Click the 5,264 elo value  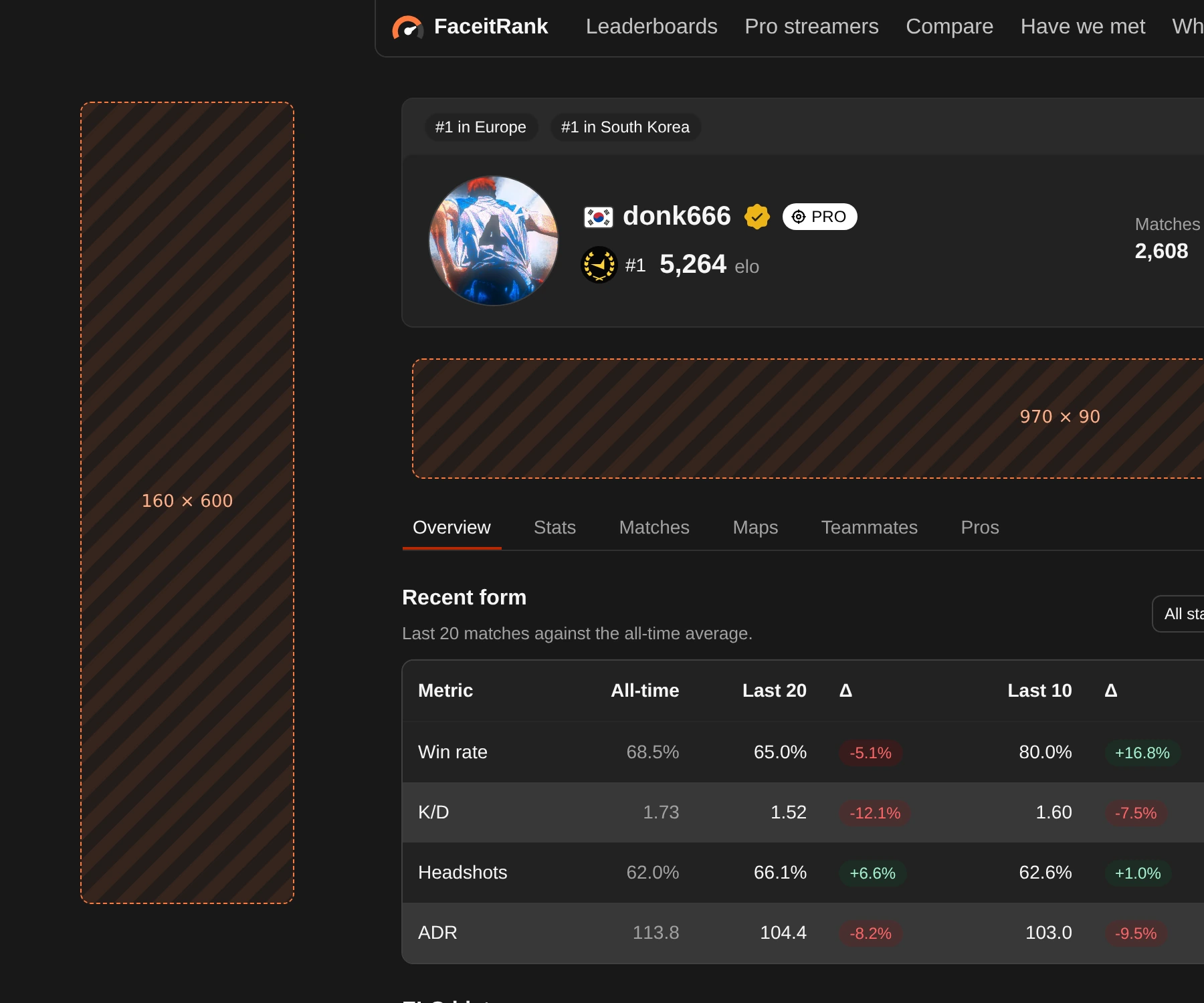(692, 264)
